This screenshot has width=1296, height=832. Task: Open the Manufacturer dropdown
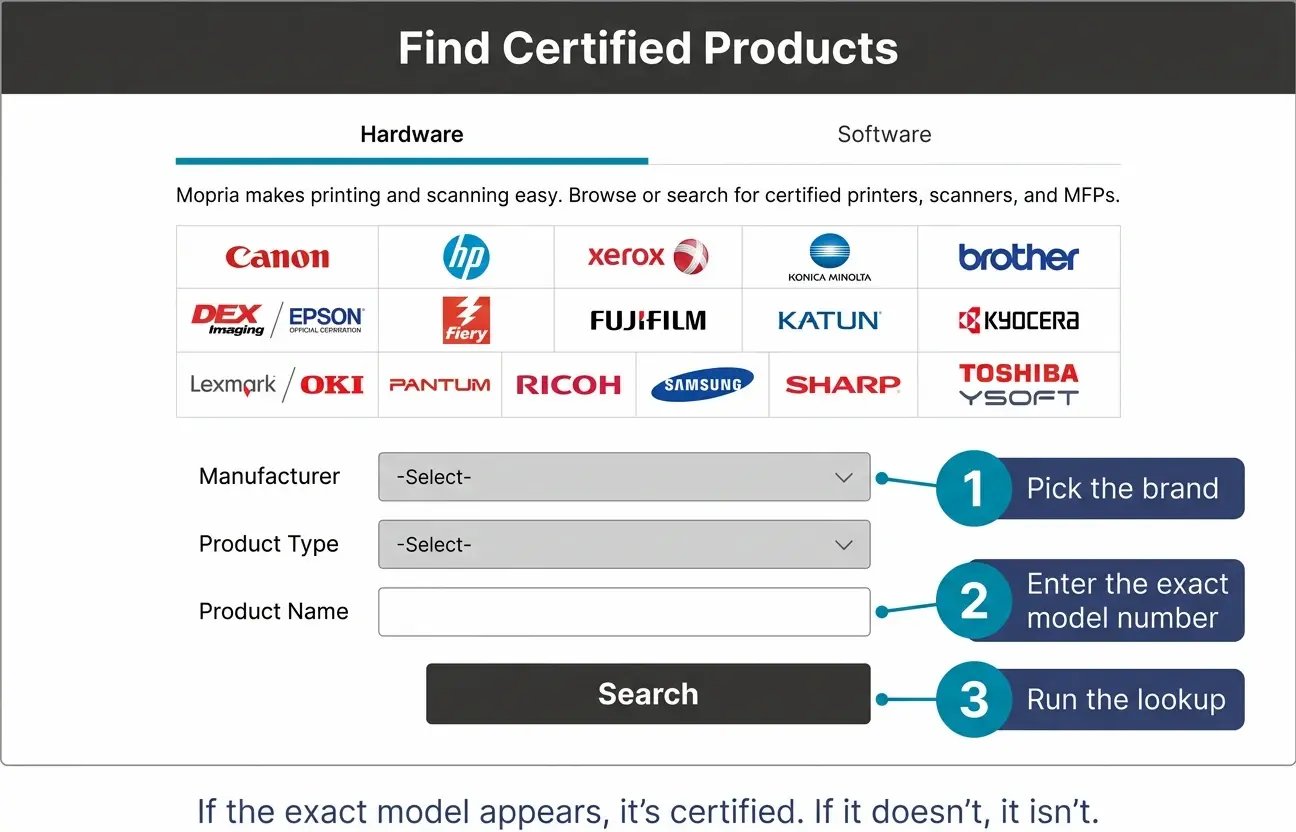(624, 477)
